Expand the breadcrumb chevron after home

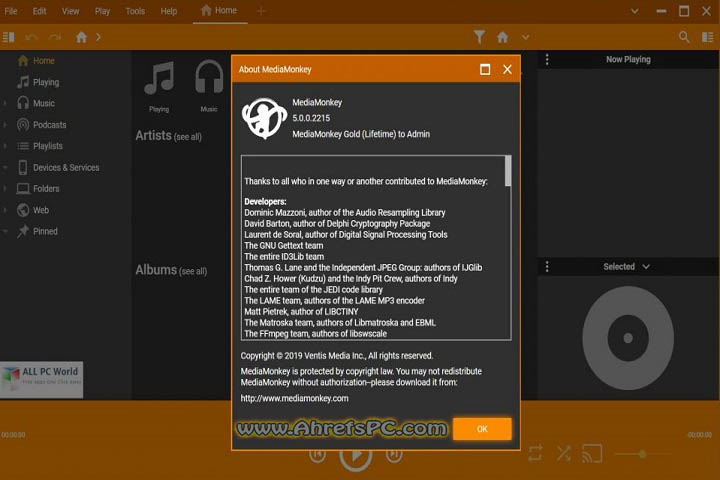[98, 37]
